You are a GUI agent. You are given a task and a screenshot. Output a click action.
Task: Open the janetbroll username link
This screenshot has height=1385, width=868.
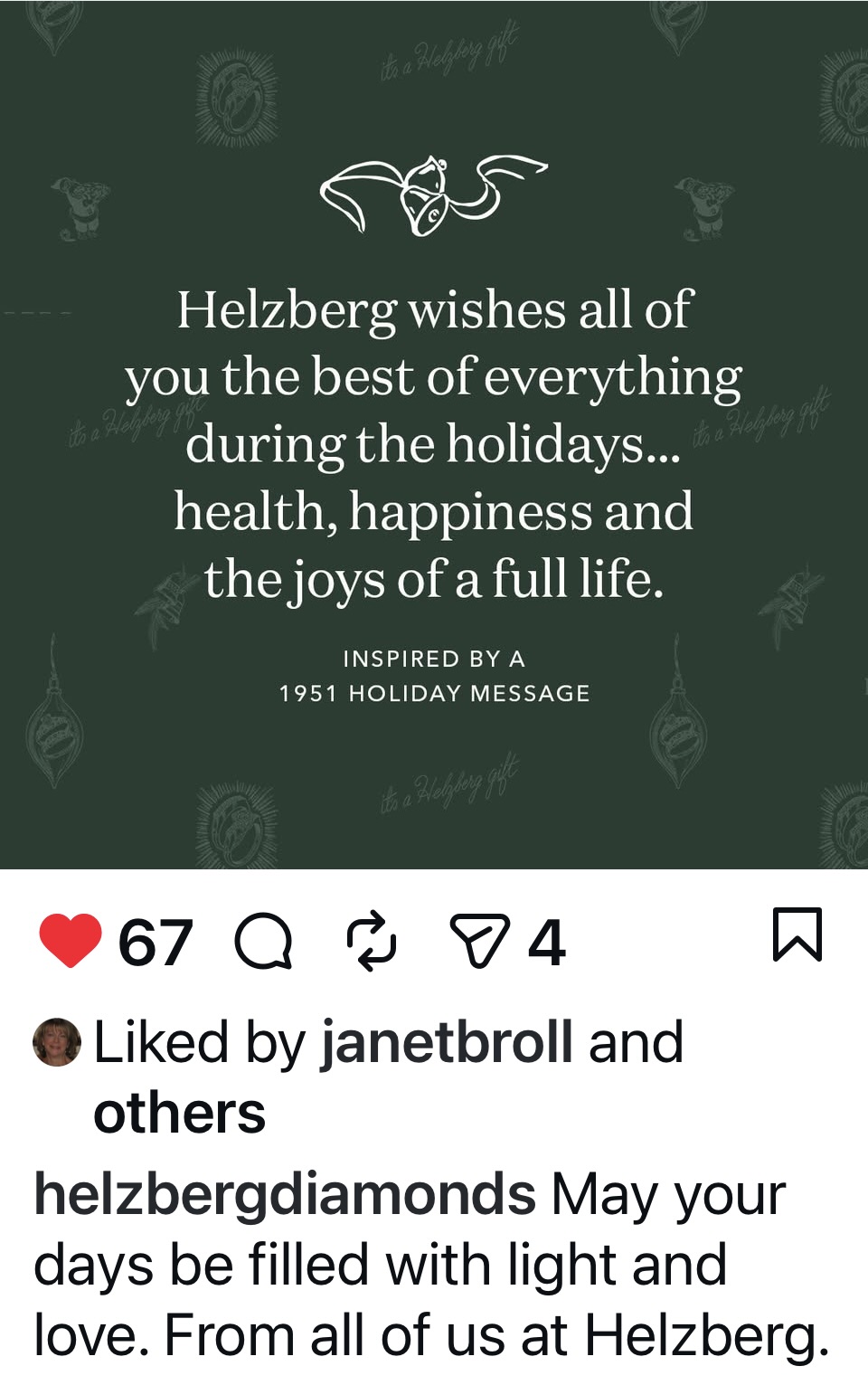point(447,1042)
